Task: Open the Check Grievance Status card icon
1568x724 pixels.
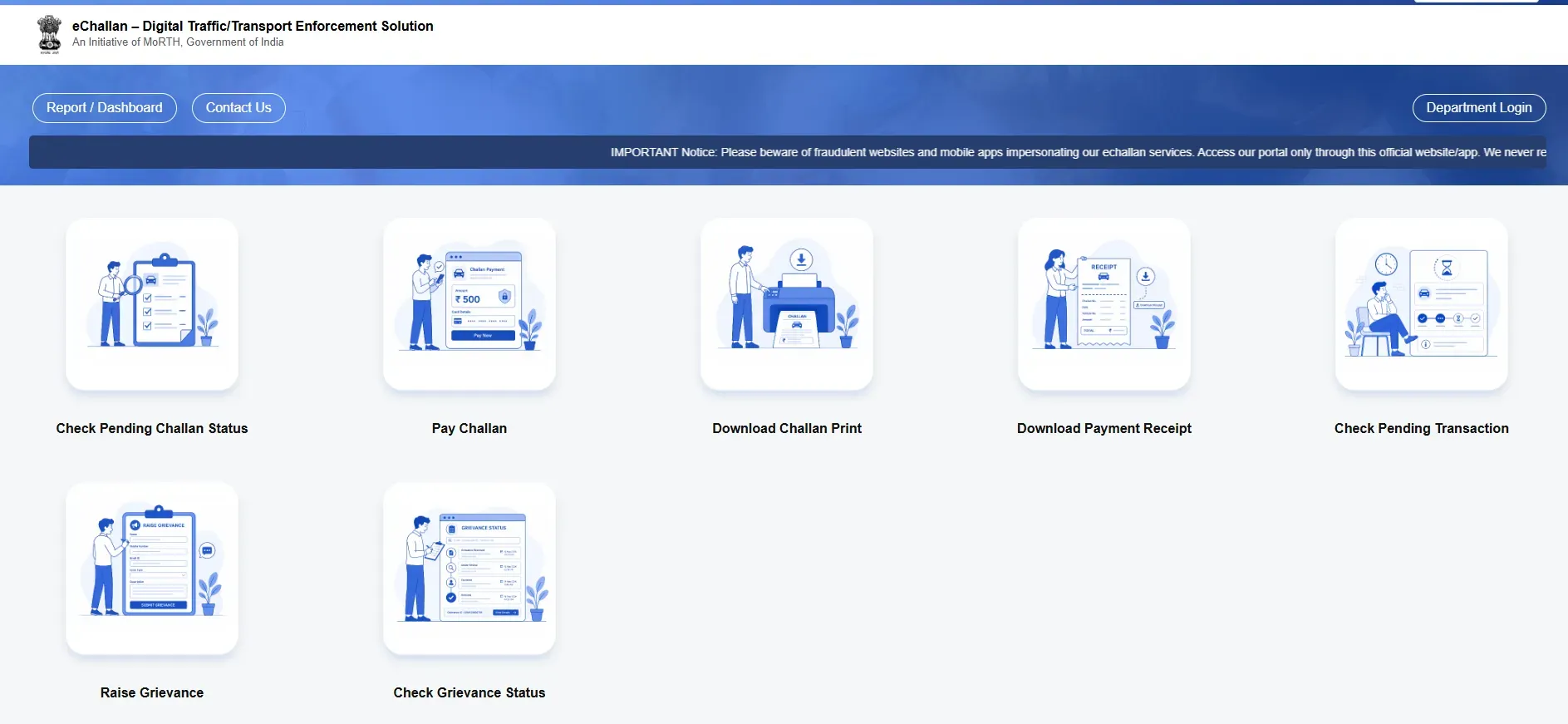Action: pos(469,569)
